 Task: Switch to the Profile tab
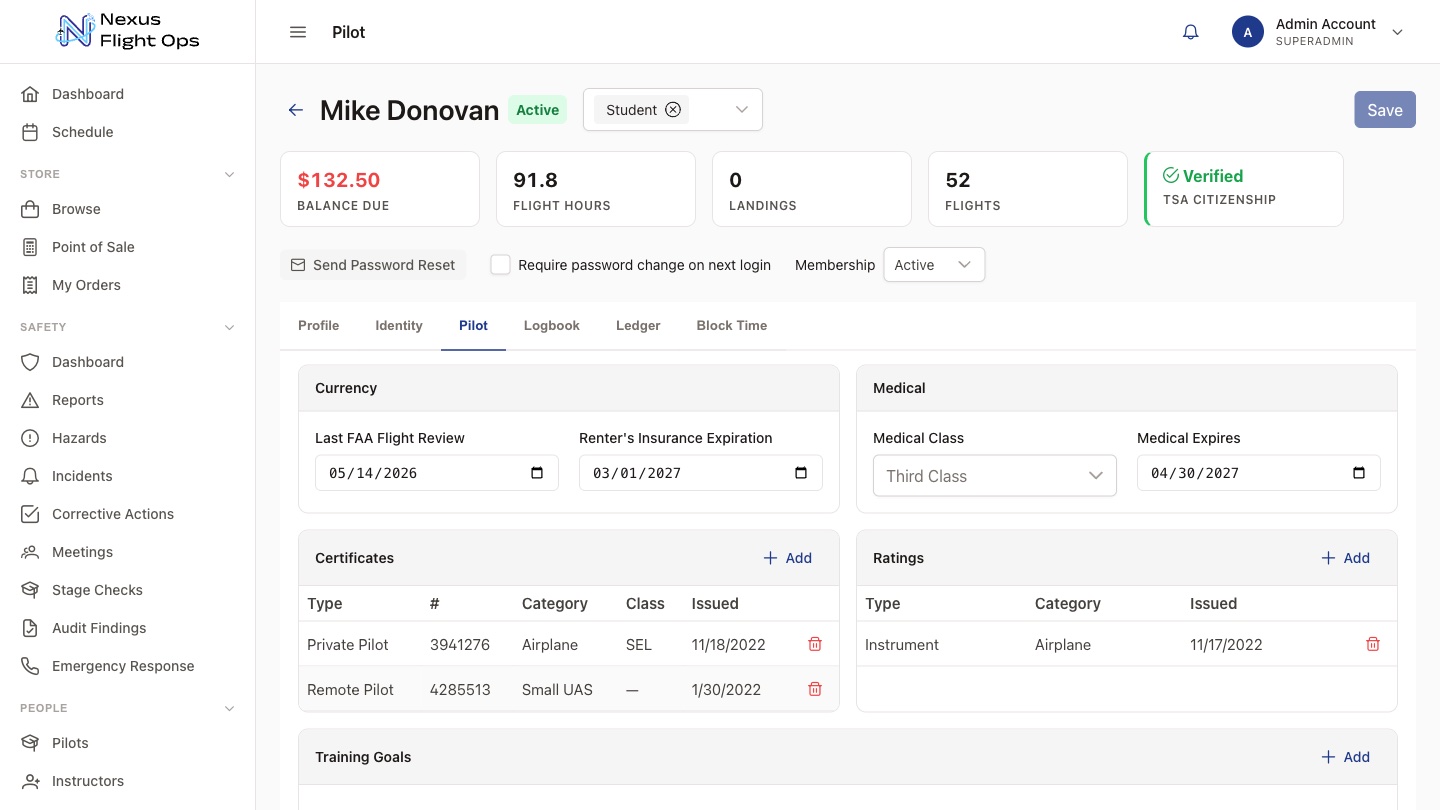(319, 326)
